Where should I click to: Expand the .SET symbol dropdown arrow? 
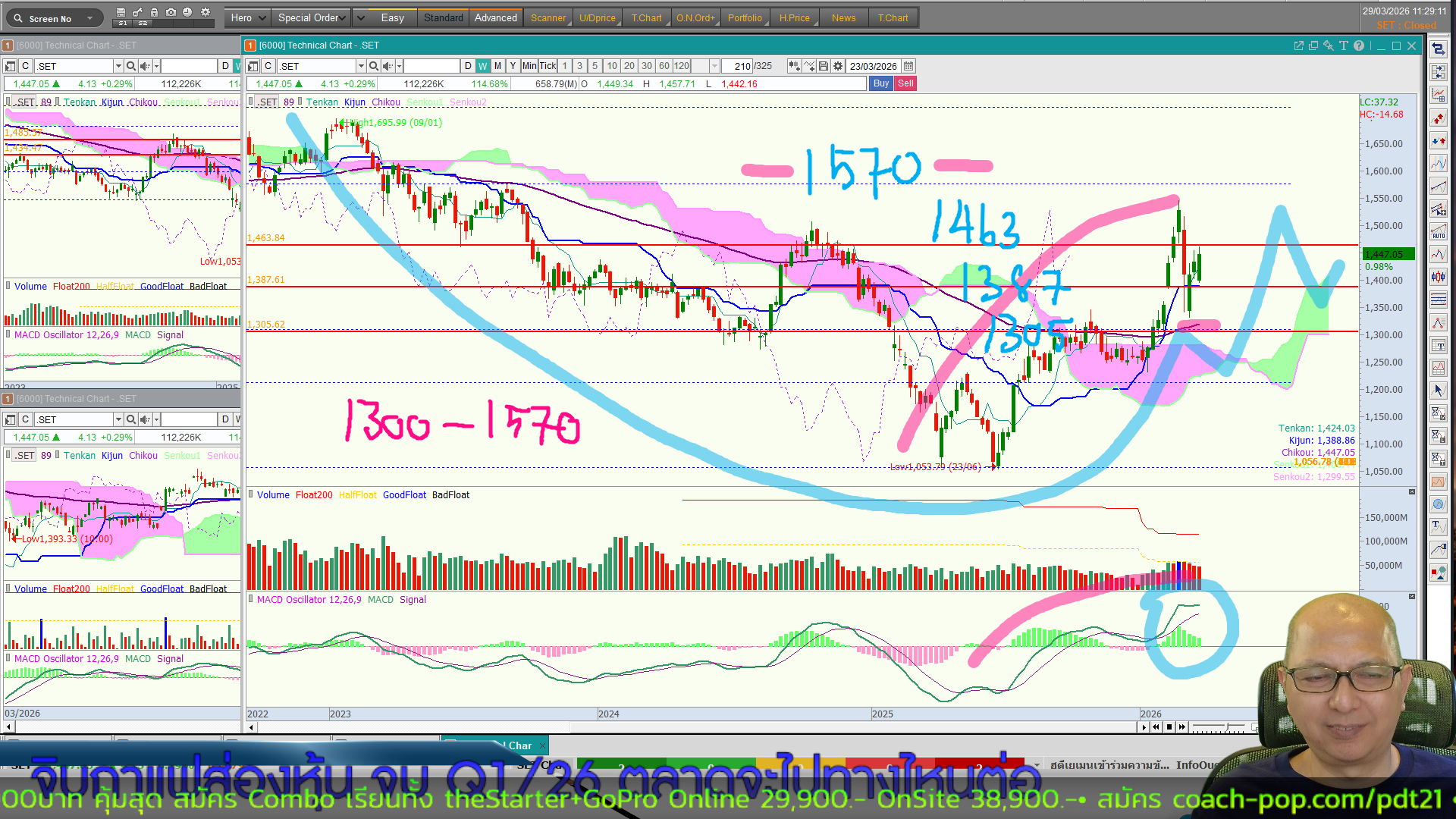pyautogui.click(x=361, y=66)
